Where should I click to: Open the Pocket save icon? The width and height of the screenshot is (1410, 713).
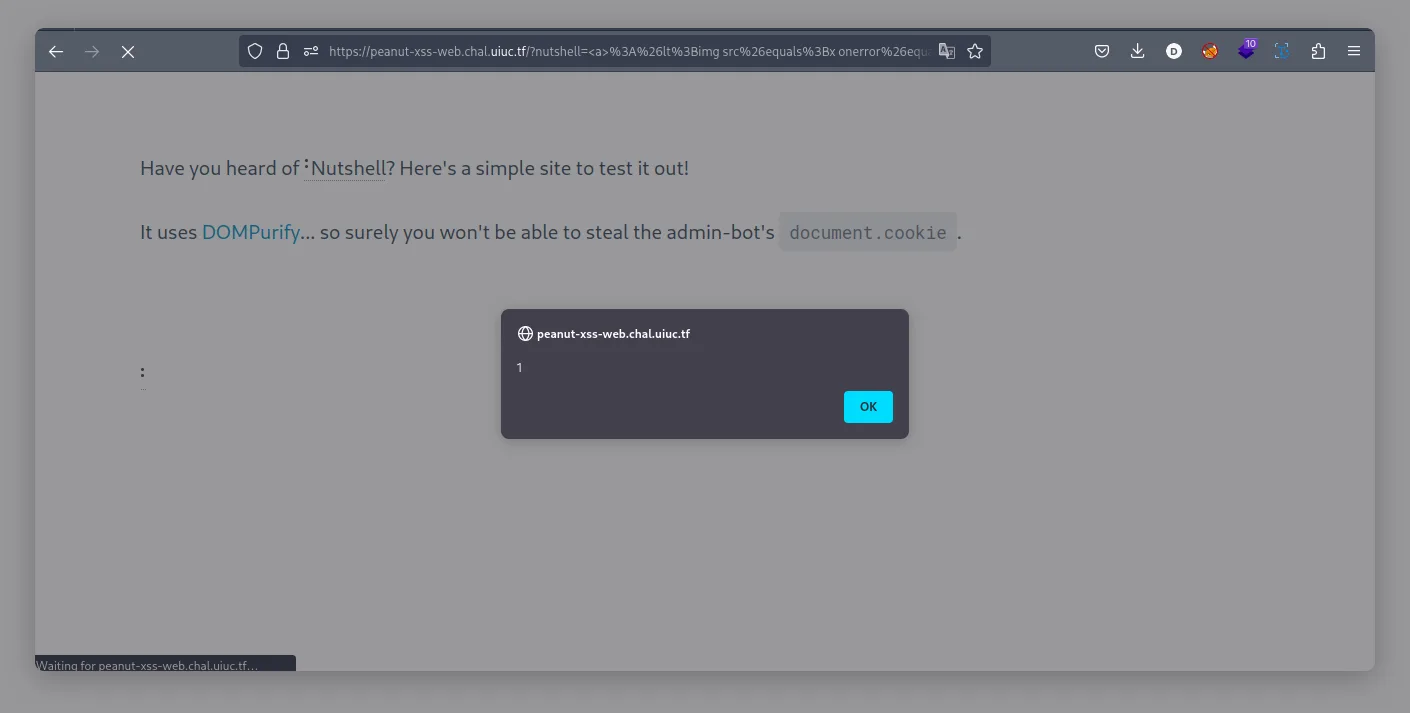(1102, 51)
